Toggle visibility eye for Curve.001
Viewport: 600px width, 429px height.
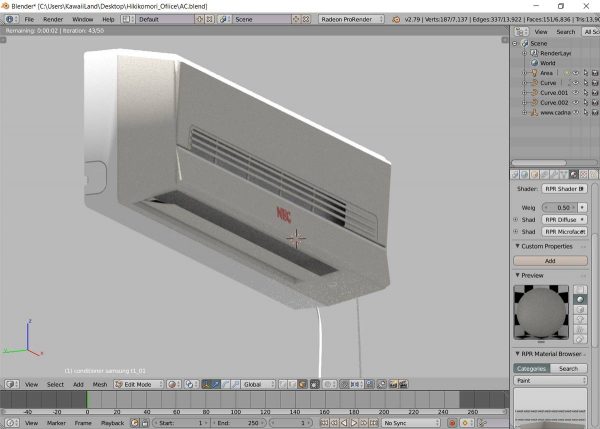pos(575,93)
